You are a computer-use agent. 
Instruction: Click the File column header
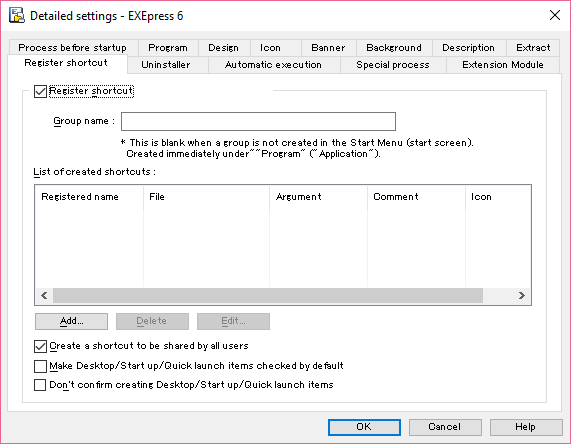tap(206, 197)
